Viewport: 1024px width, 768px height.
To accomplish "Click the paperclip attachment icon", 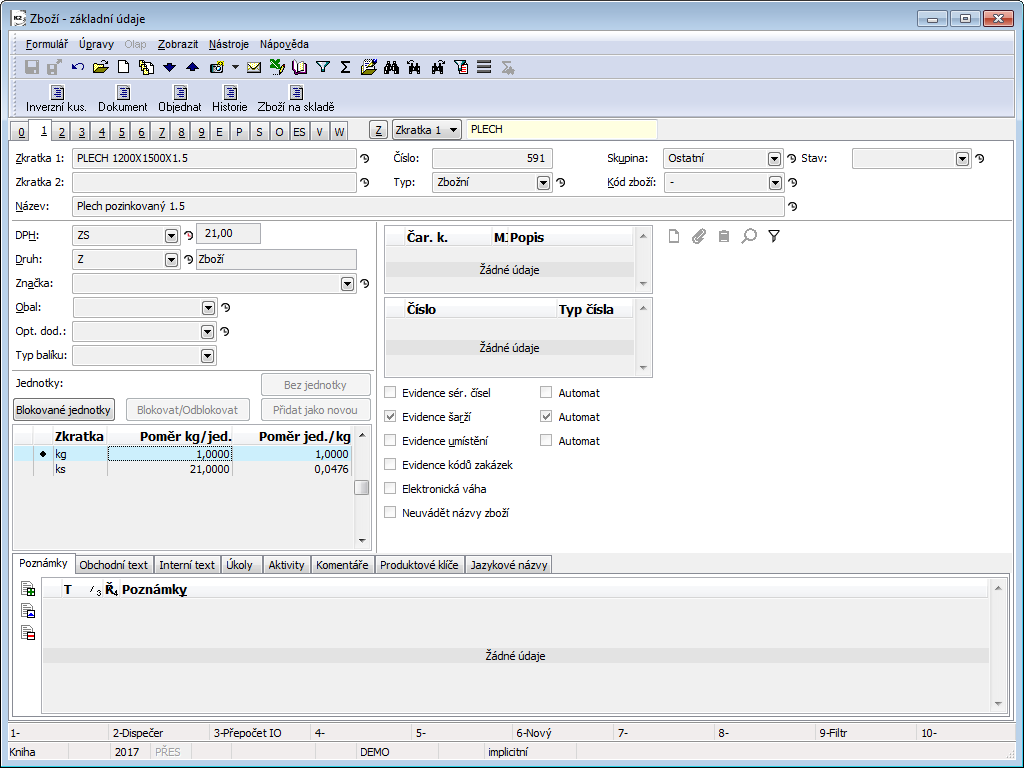I will click(x=699, y=236).
